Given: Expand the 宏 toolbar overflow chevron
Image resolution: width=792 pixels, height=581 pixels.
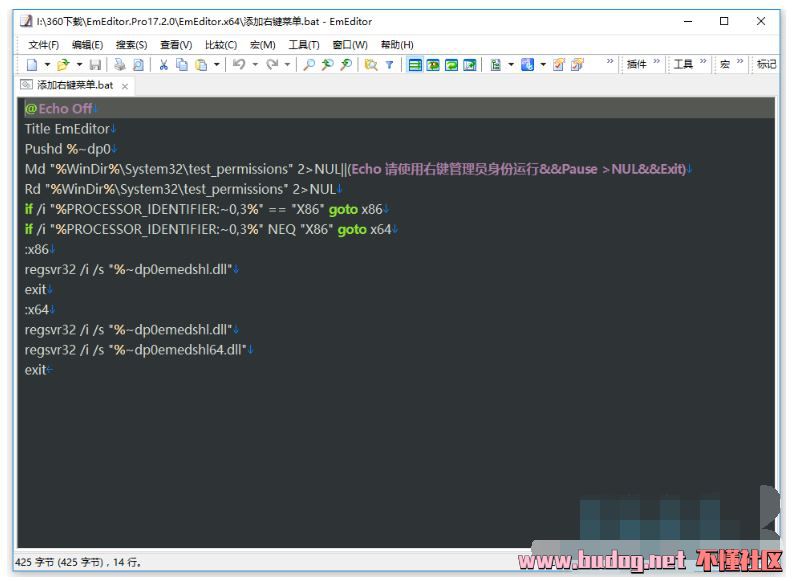Looking at the screenshot, I should (x=740, y=61).
